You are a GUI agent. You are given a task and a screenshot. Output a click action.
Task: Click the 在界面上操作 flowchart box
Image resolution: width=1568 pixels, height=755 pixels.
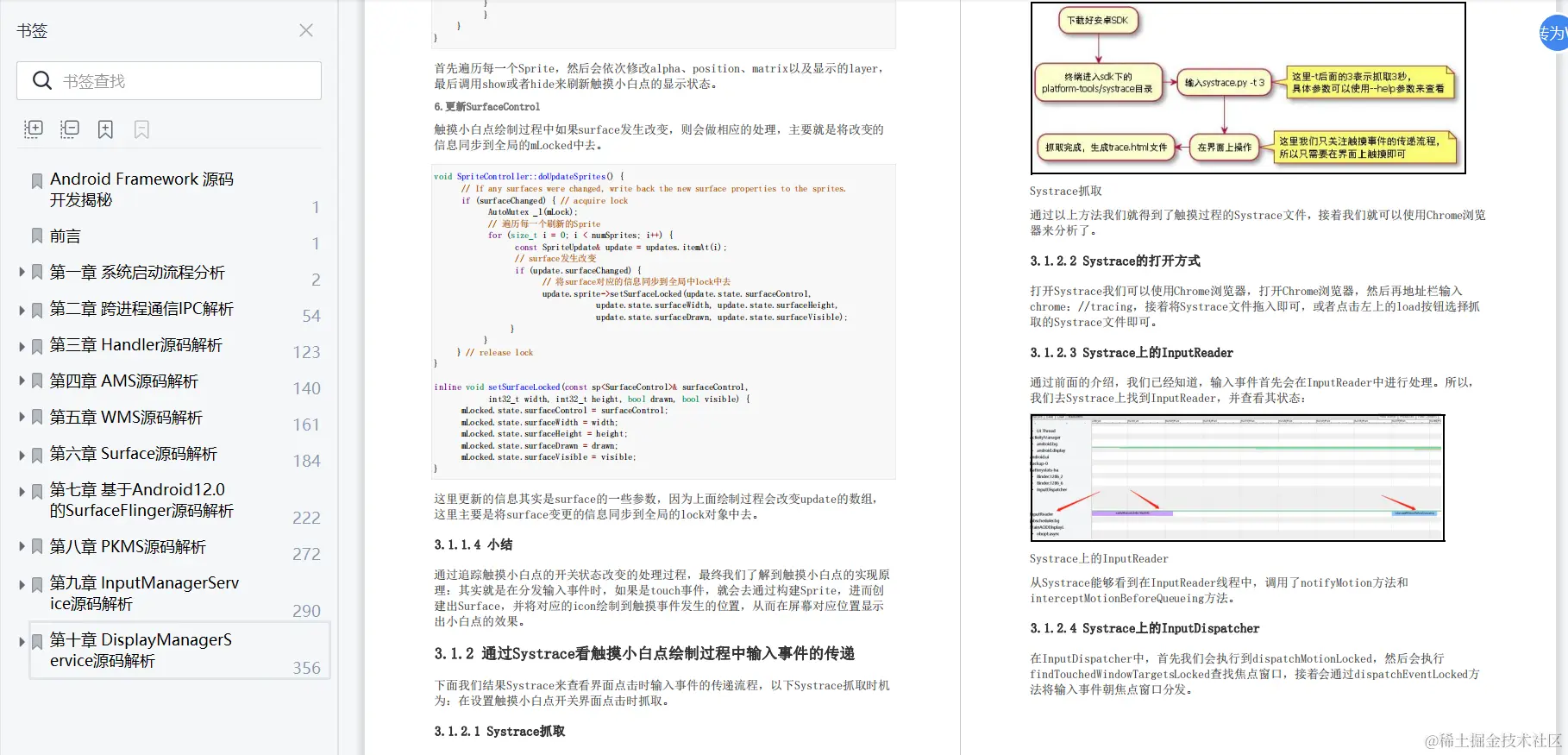(1224, 148)
